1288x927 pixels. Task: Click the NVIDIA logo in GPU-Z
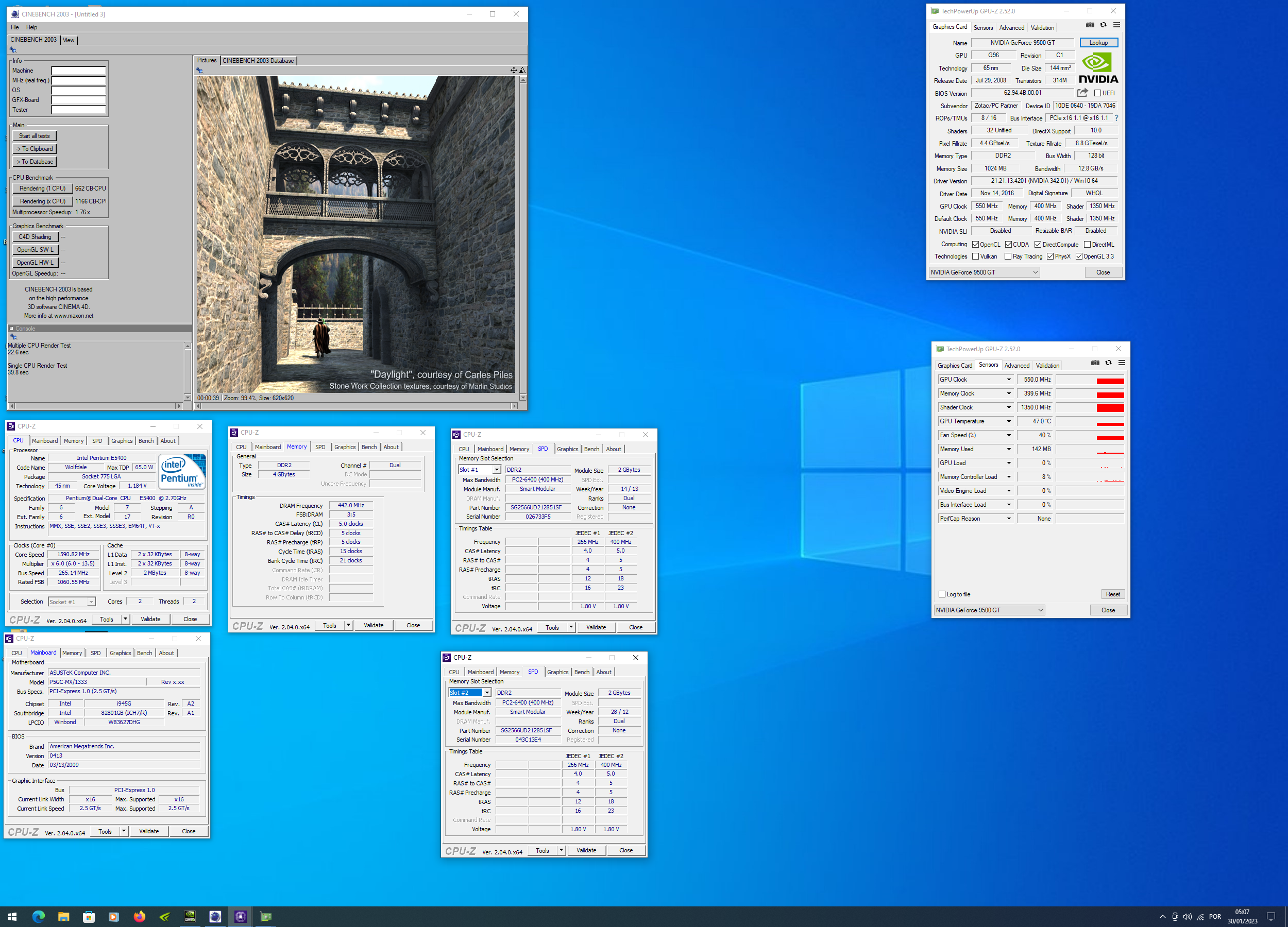[x=1098, y=68]
